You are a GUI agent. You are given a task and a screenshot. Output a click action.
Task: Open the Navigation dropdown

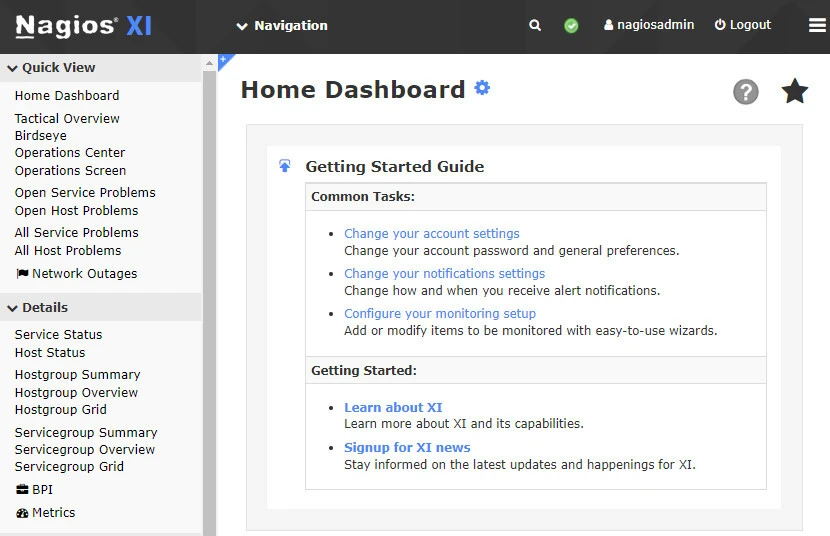click(x=282, y=25)
